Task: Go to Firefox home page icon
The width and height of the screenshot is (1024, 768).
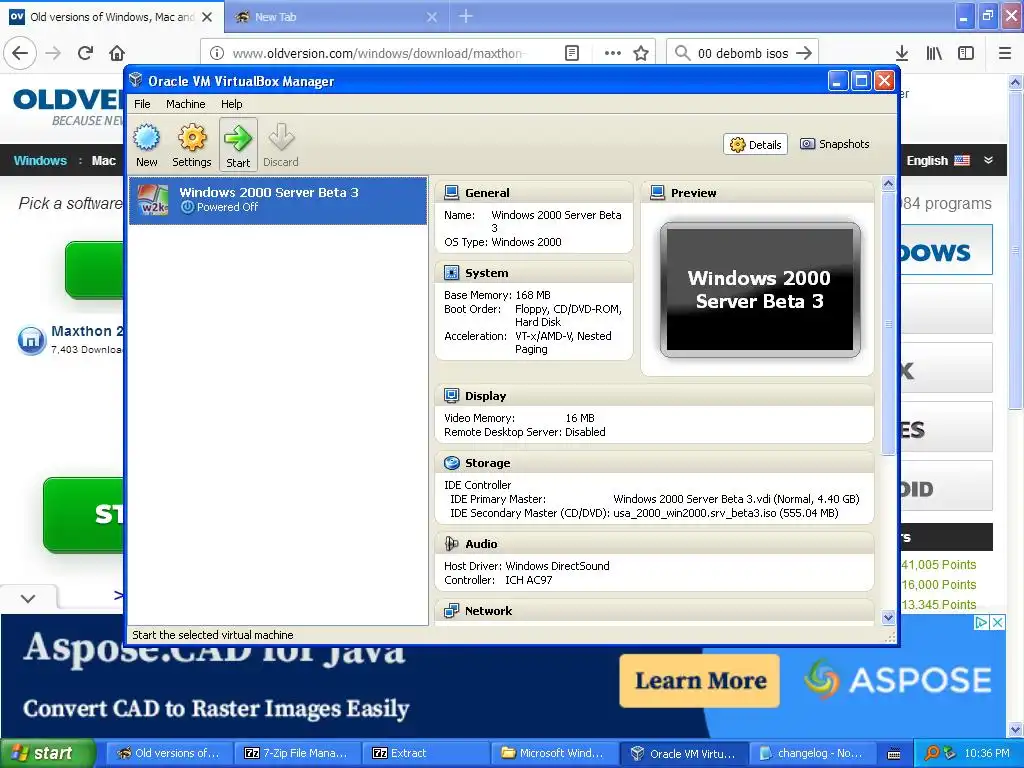Action: 117,53
